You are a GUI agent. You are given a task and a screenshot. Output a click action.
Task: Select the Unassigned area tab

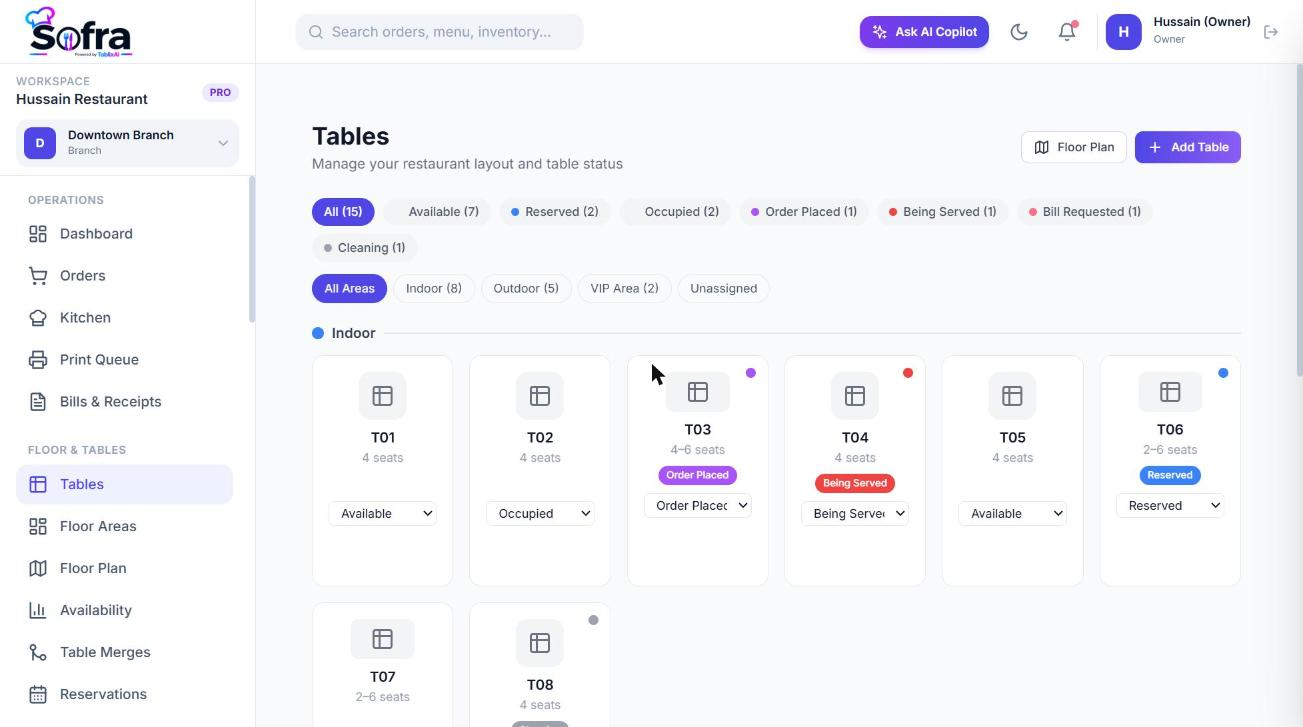(723, 288)
